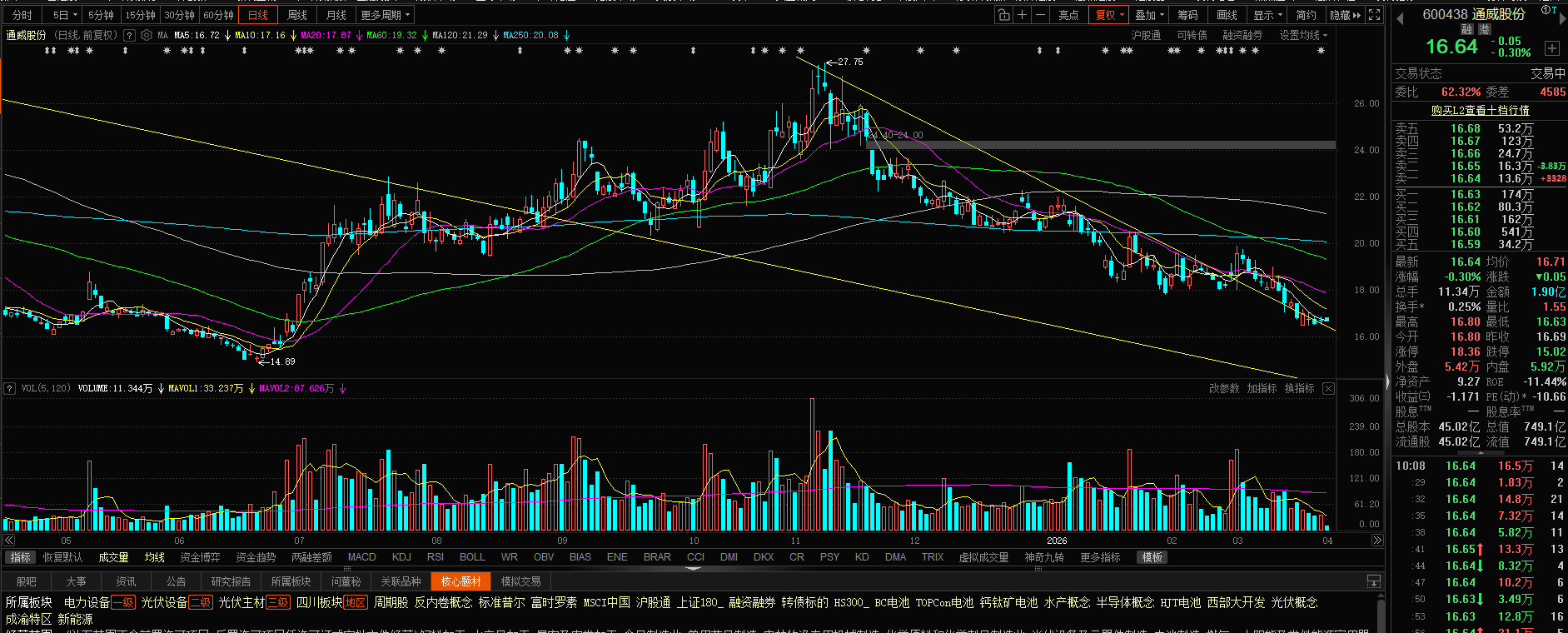Toggle the 沪股通 overlay

(x=1146, y=35)
